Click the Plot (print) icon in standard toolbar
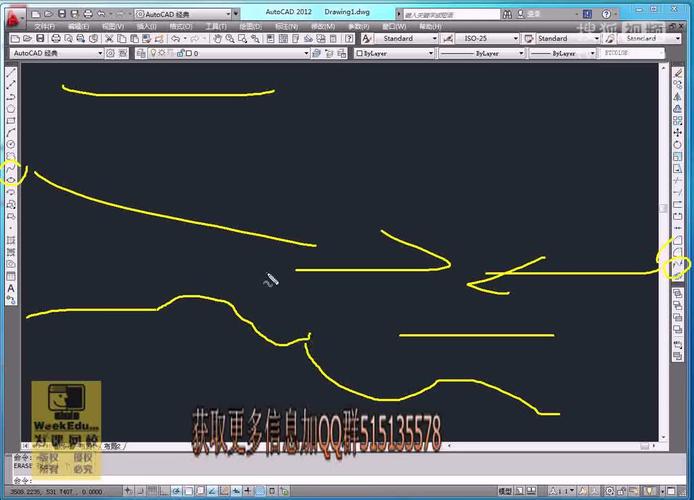This screenshot has height=500, width=694. [x=56, y=39]
